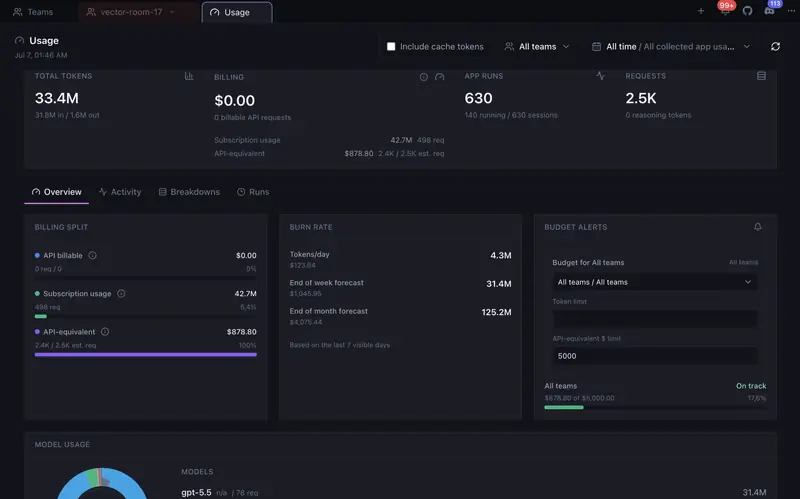The width and height of the screenshot is (800, 499).
Task: Click the $0.00 billing headline amount
Action: tap(234, 100)
